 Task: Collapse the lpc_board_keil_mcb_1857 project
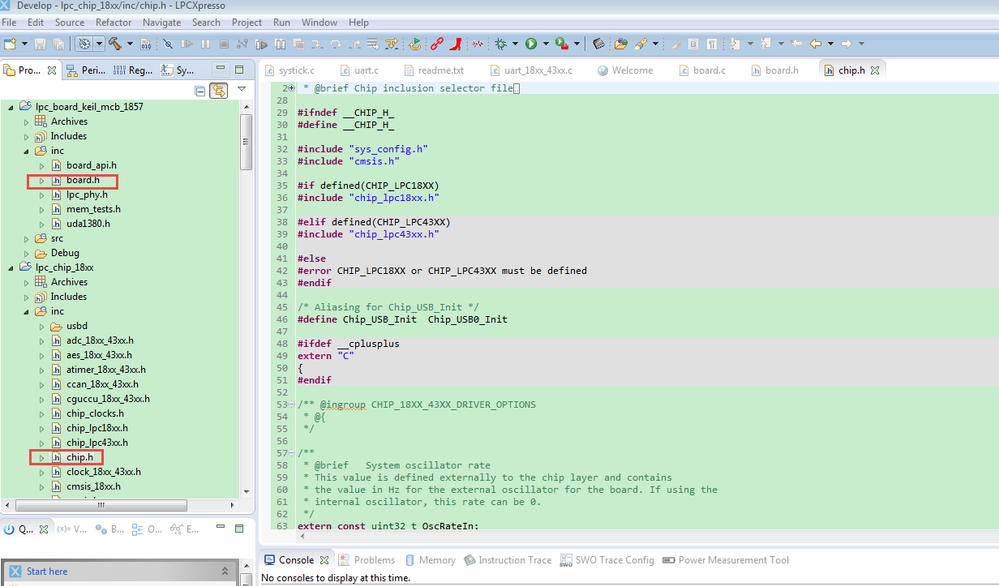(10, 107)
